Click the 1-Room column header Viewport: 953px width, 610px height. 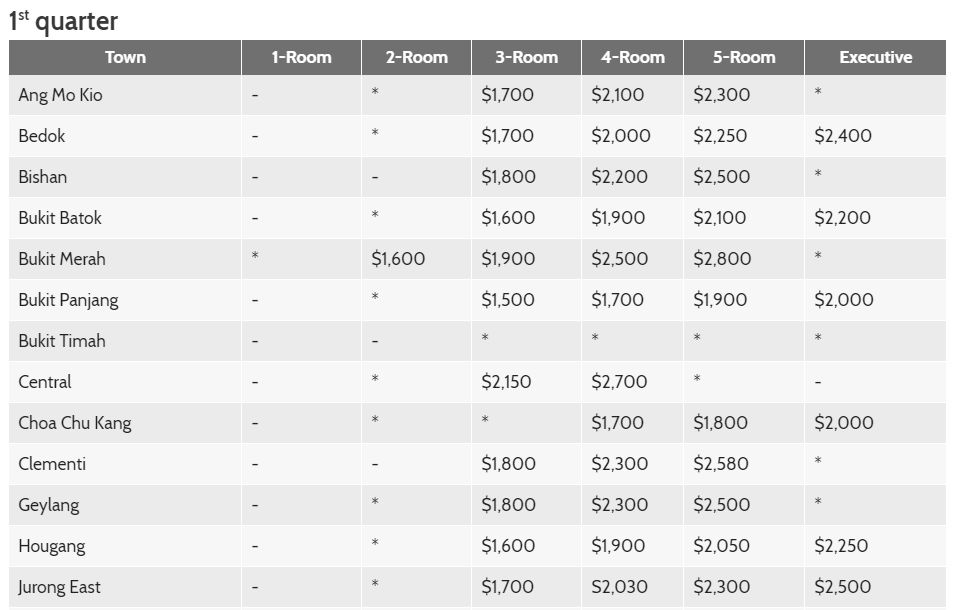tap(301, 57)
